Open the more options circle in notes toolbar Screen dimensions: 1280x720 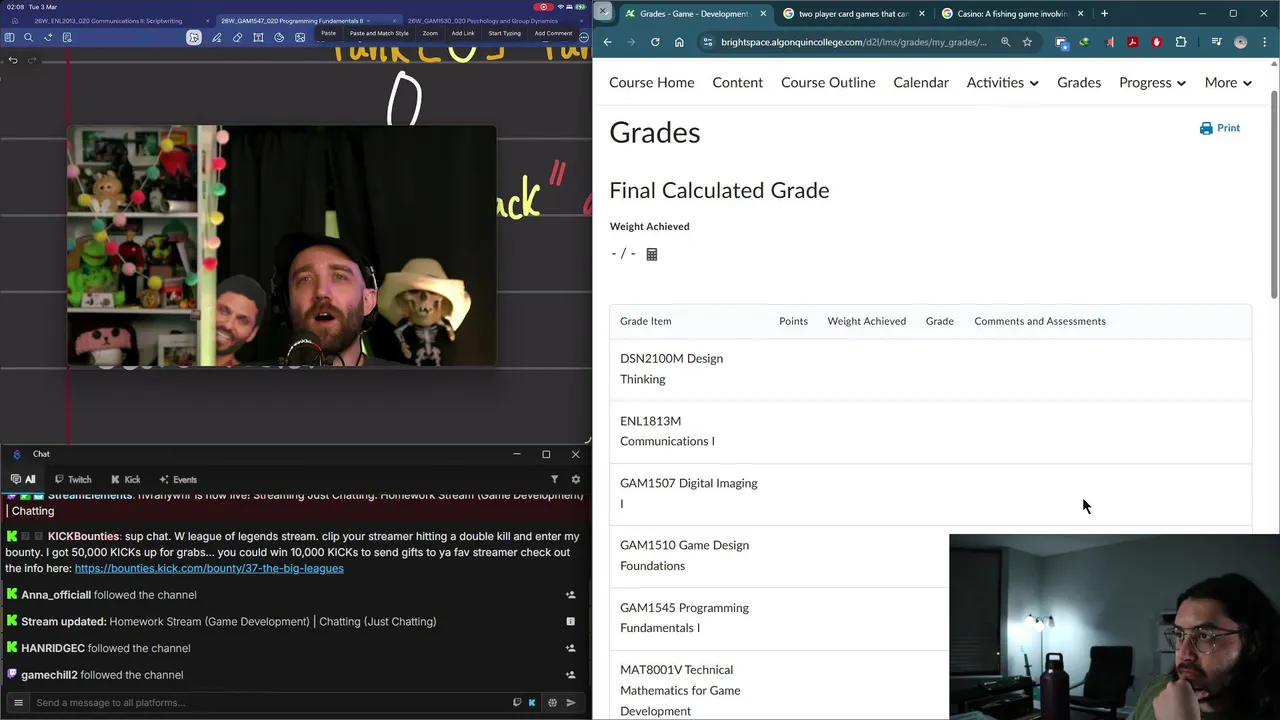[x=584, y=37]
